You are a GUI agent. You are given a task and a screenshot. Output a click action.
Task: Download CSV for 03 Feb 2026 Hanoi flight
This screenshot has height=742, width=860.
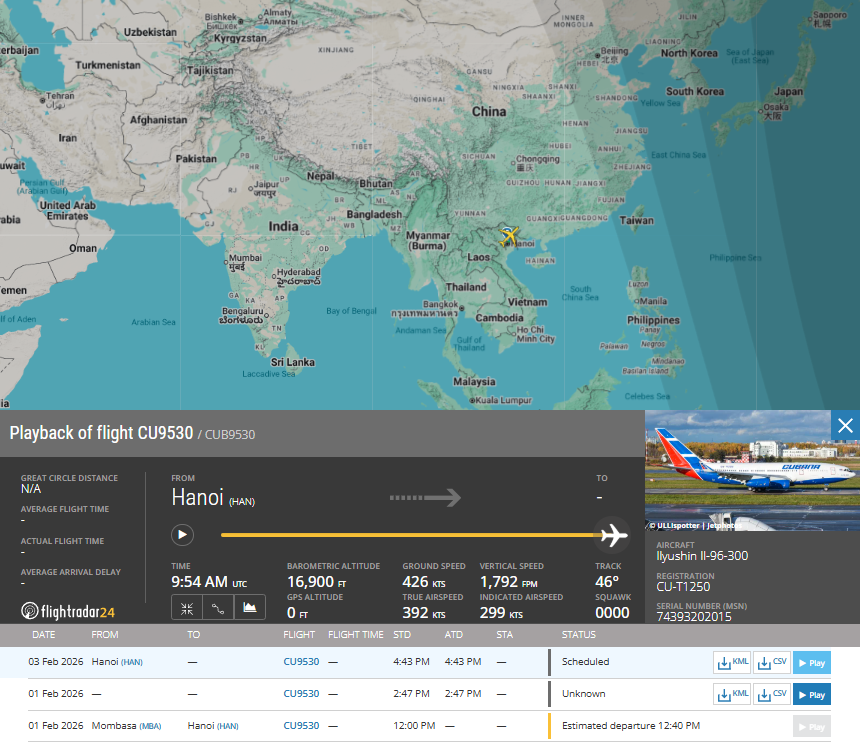pos(772,662)
